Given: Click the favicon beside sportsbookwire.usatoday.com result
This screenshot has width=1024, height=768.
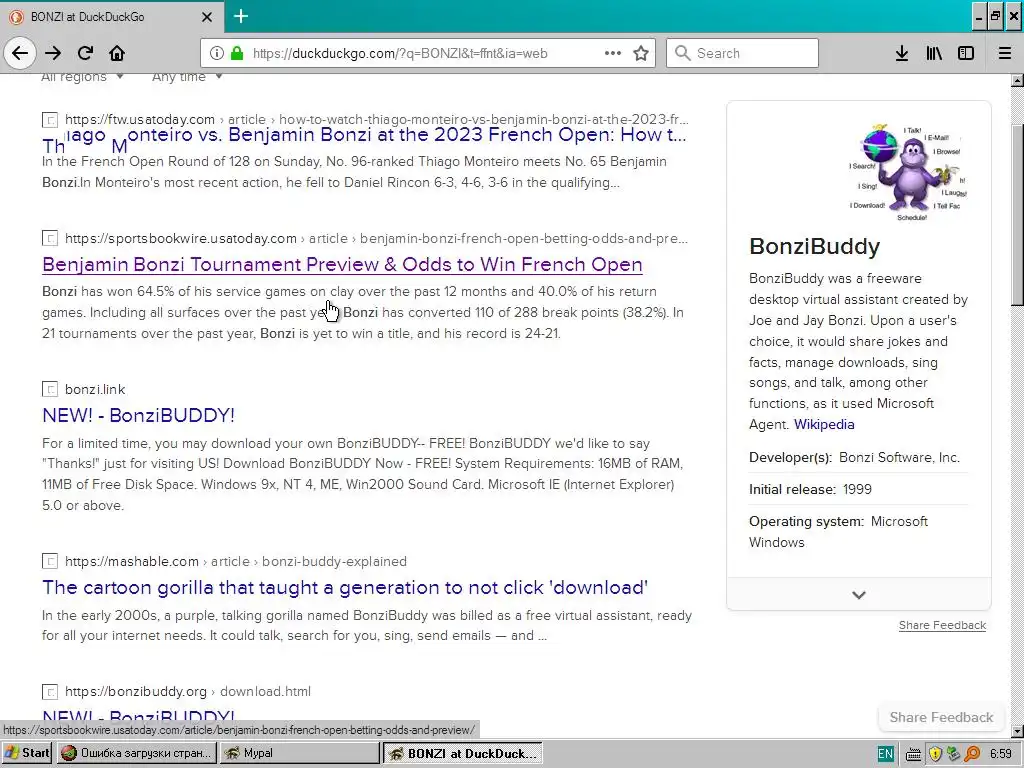Looking at the screenshot, I should (x=50, y=238).
